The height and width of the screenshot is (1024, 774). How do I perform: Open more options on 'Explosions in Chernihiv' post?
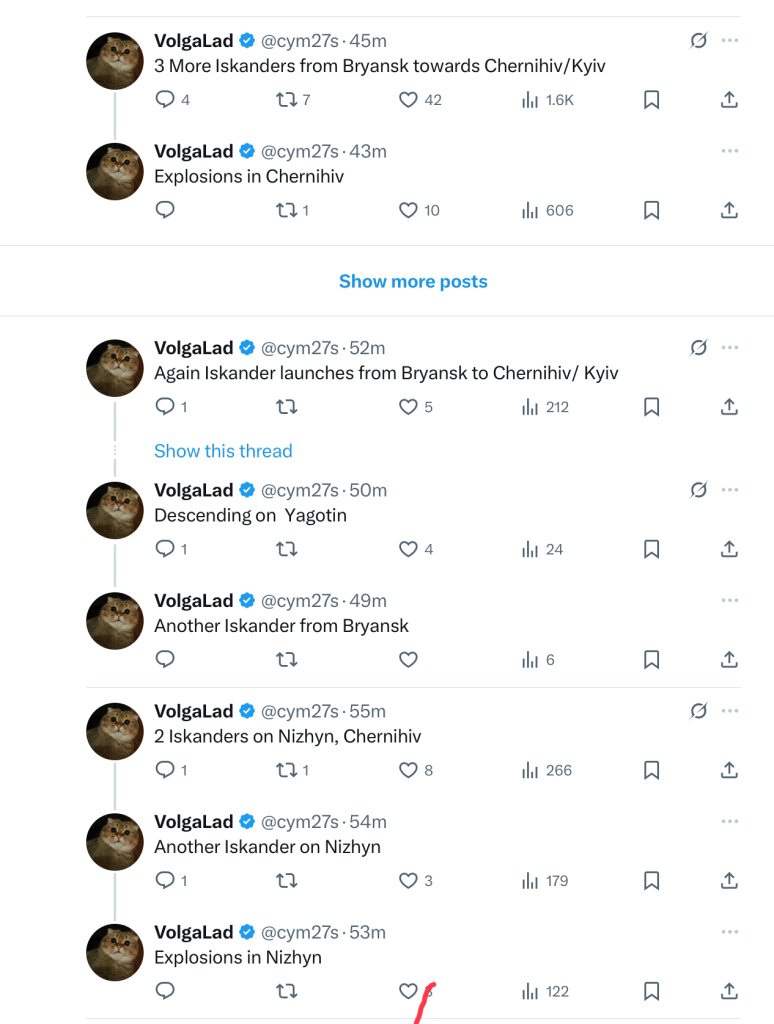click(x=730, y=151)
